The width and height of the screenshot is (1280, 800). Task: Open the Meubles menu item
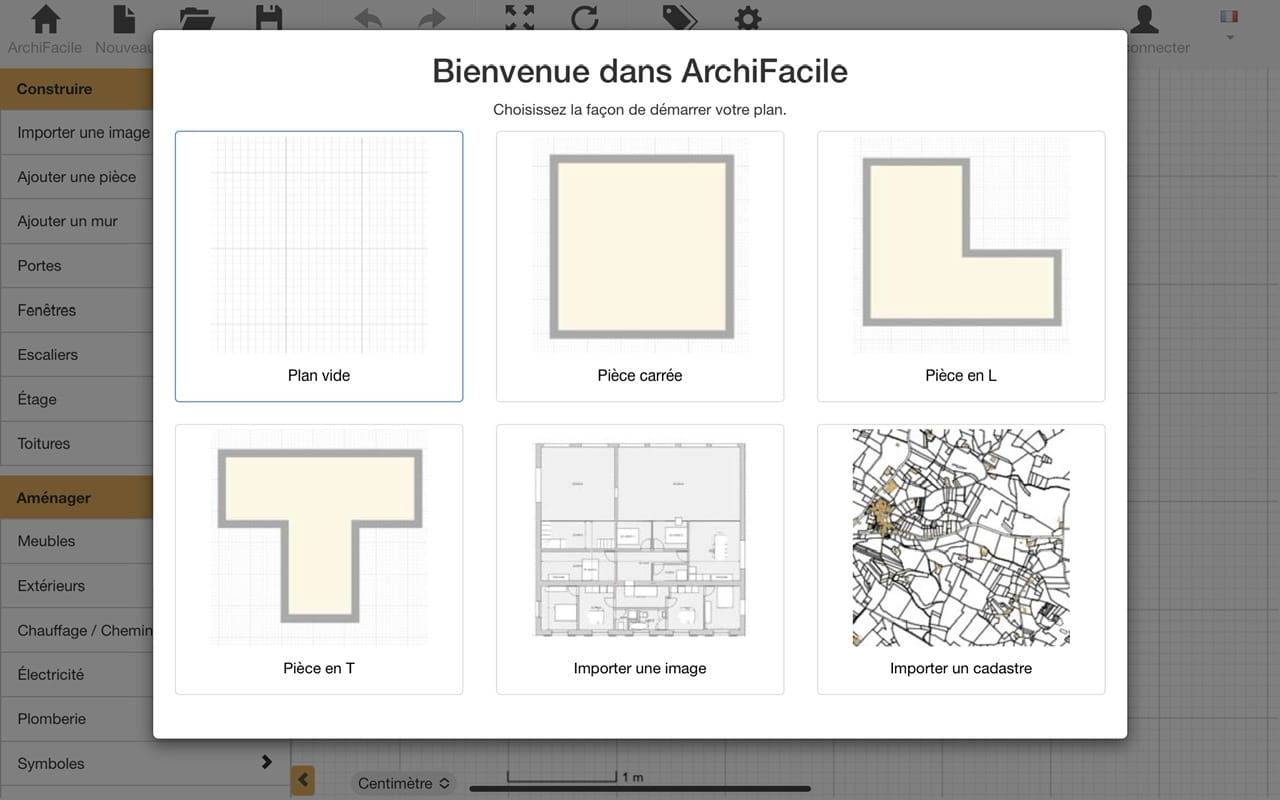click(77, 541)
